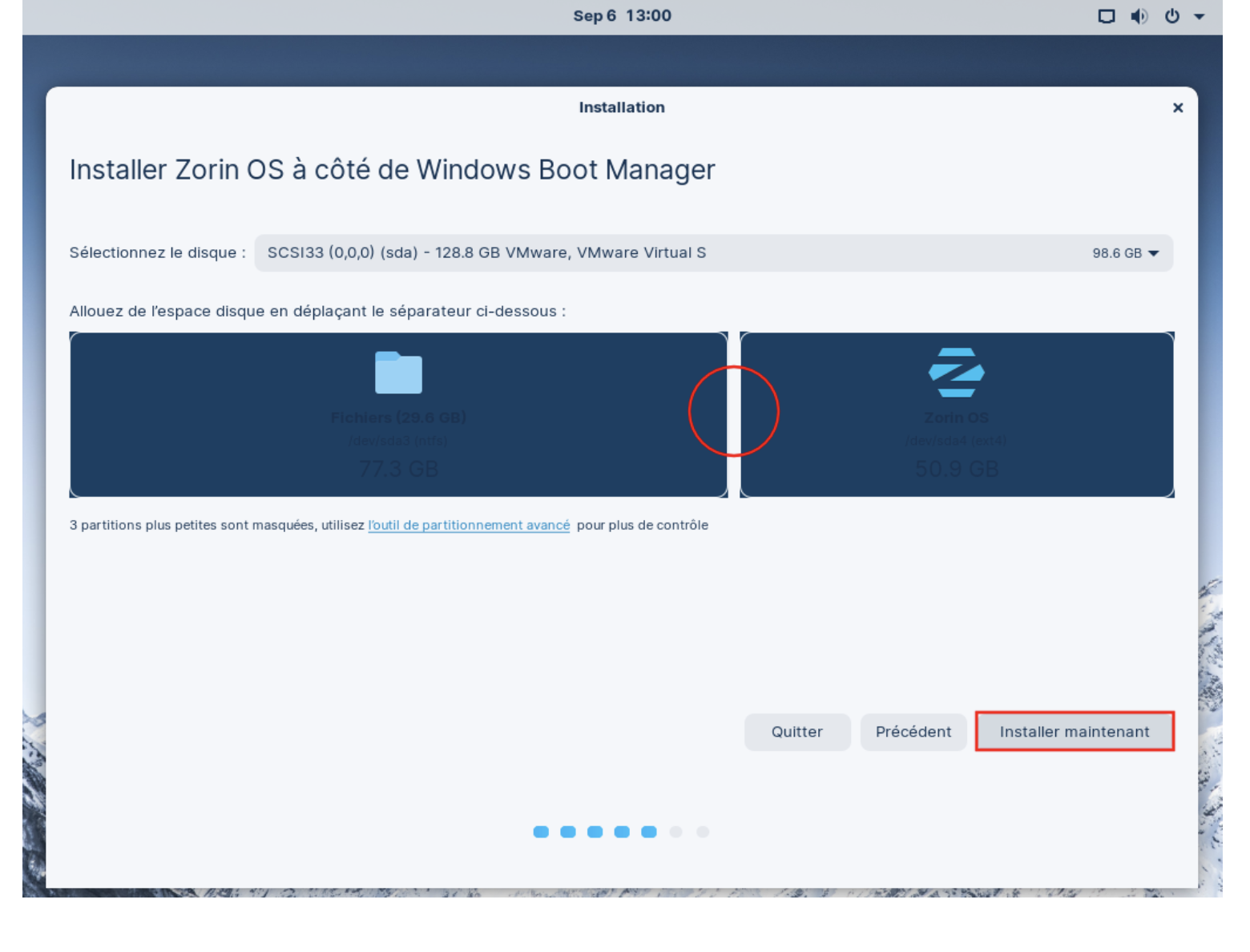This screenshot has height=952, width=1250.
Task: Click the volume speaker icon in top bar
Action: click(x=1139, y=16)
